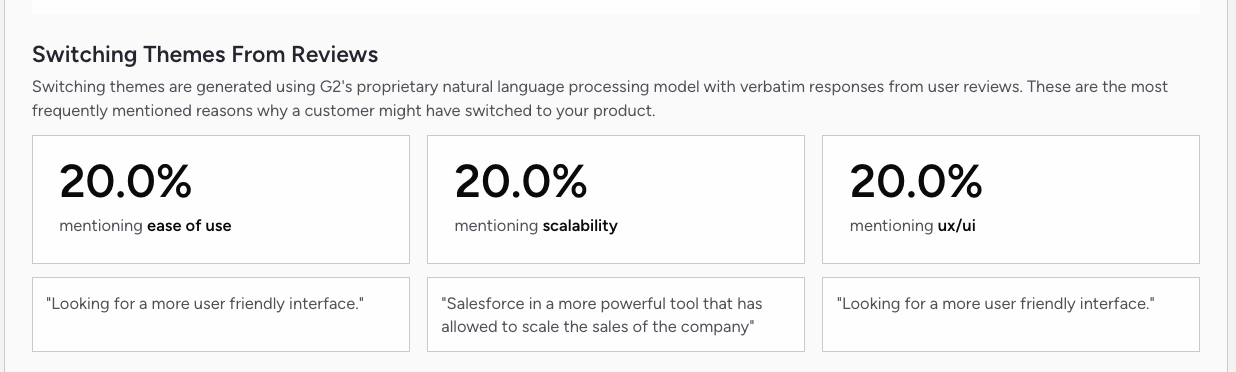Click the bold "ease of use" text
This screenshot has width=1236, height=372.
point(189,226)
